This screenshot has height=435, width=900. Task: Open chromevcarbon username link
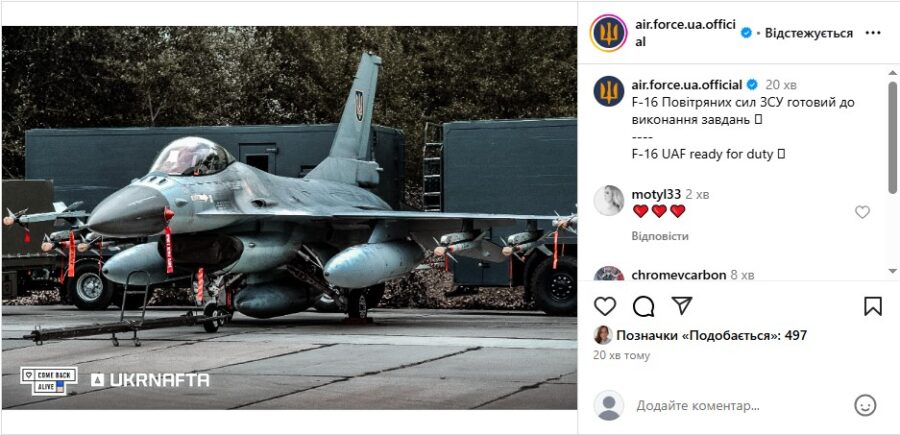pyautogui.click(x=678, y=275)
